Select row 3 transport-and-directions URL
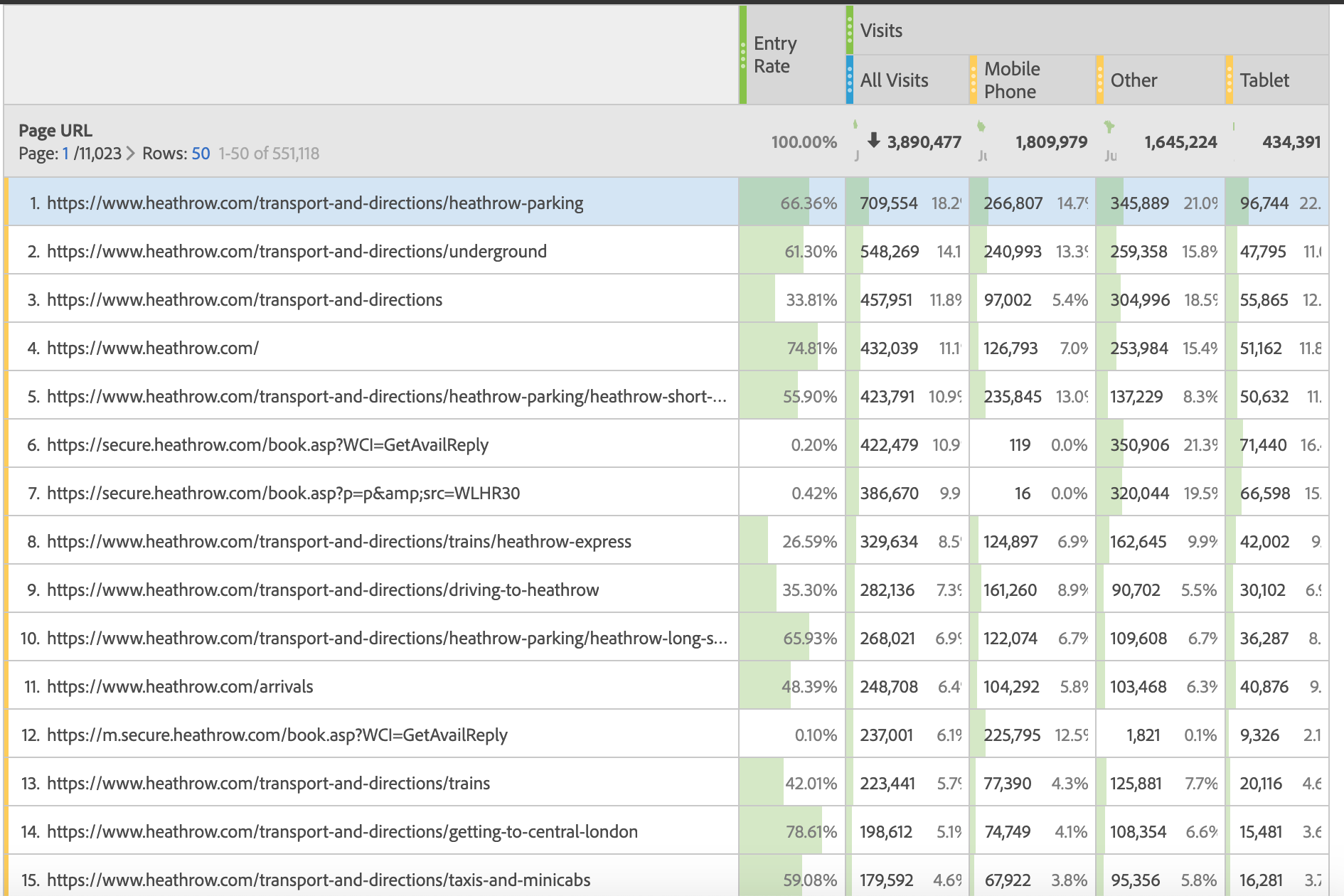This screenshot has width=1344, height=896. 245,300
